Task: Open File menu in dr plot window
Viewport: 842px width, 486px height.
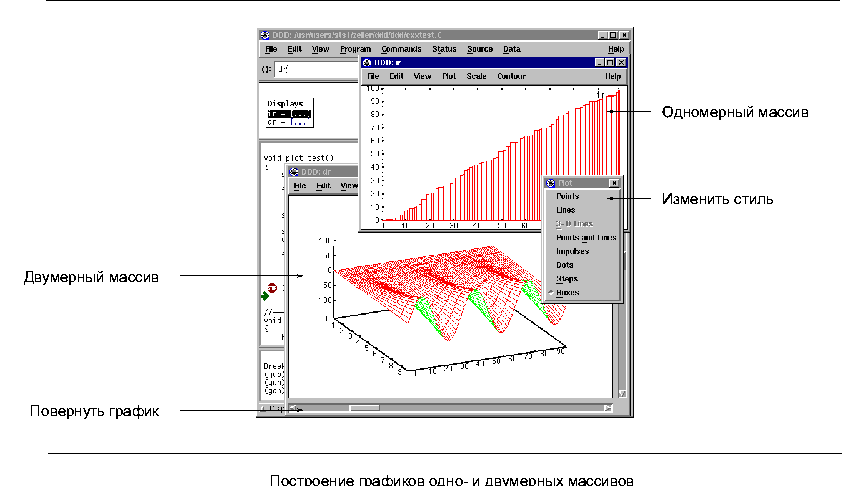Action: pyautogui.click(x=300, y=186)
